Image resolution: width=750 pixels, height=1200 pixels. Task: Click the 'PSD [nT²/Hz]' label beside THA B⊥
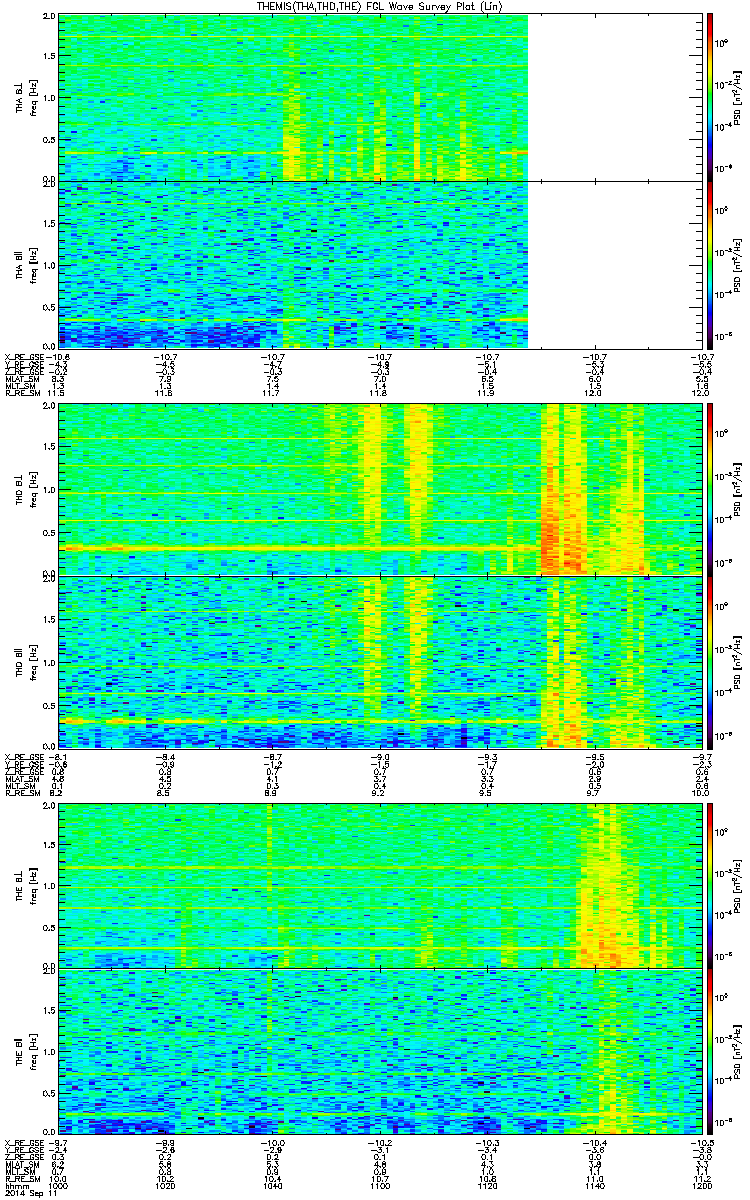tap(737, 97)
